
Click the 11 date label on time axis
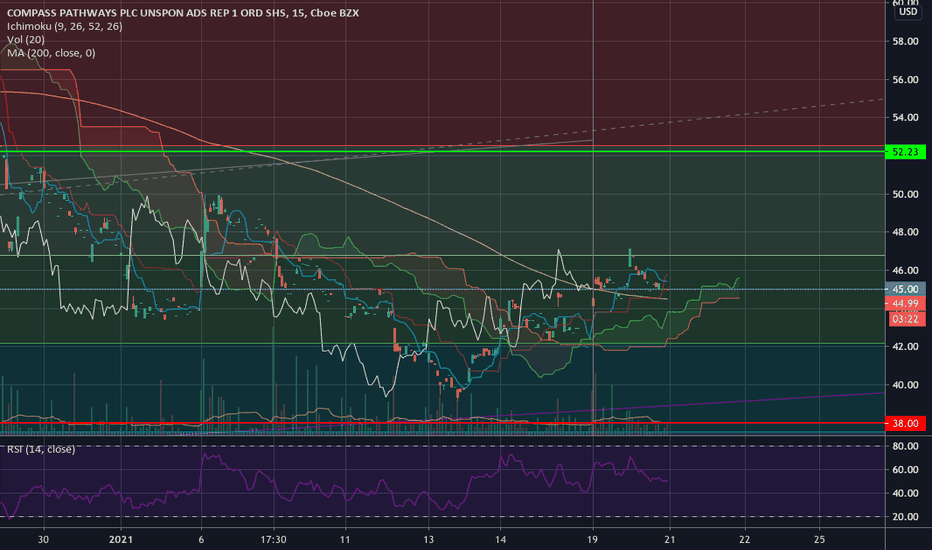point(345,540)
